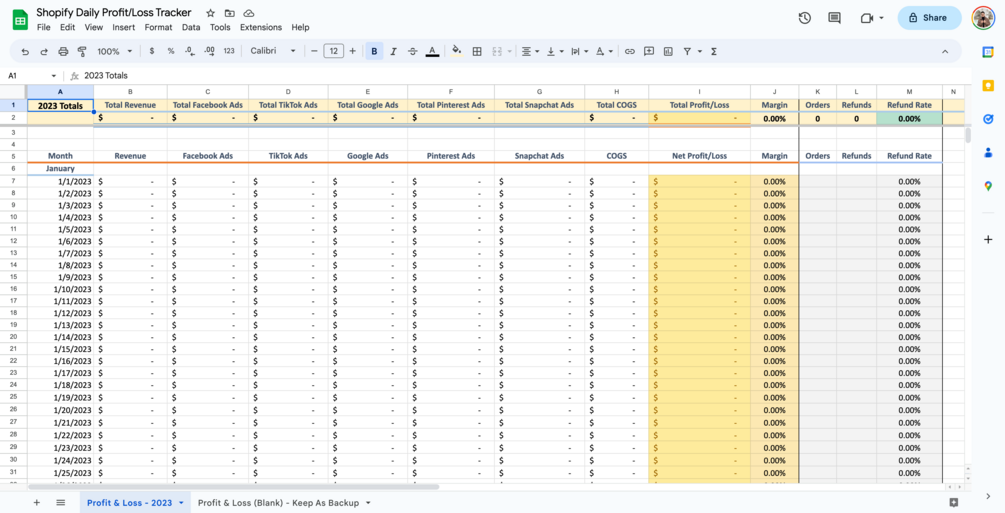Viewport: 1005px width, 513px height.
Task: Open the Calibri font dropdown
Action: pyautogui.click(x=273, y=51)
